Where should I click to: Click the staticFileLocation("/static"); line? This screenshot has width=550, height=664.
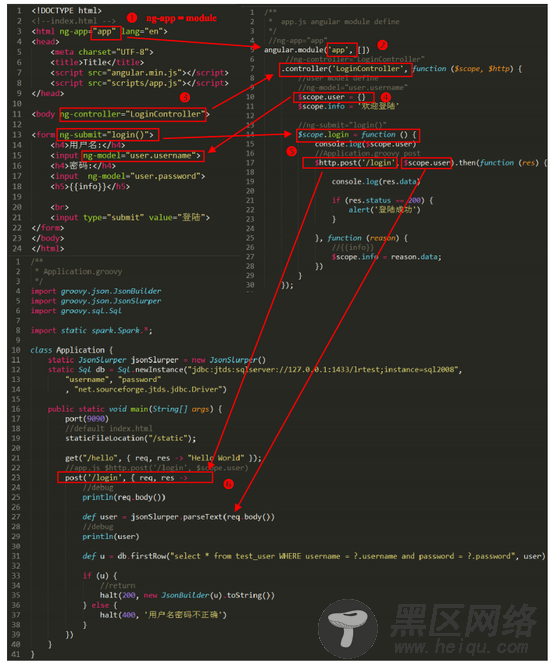coord(131,438)
